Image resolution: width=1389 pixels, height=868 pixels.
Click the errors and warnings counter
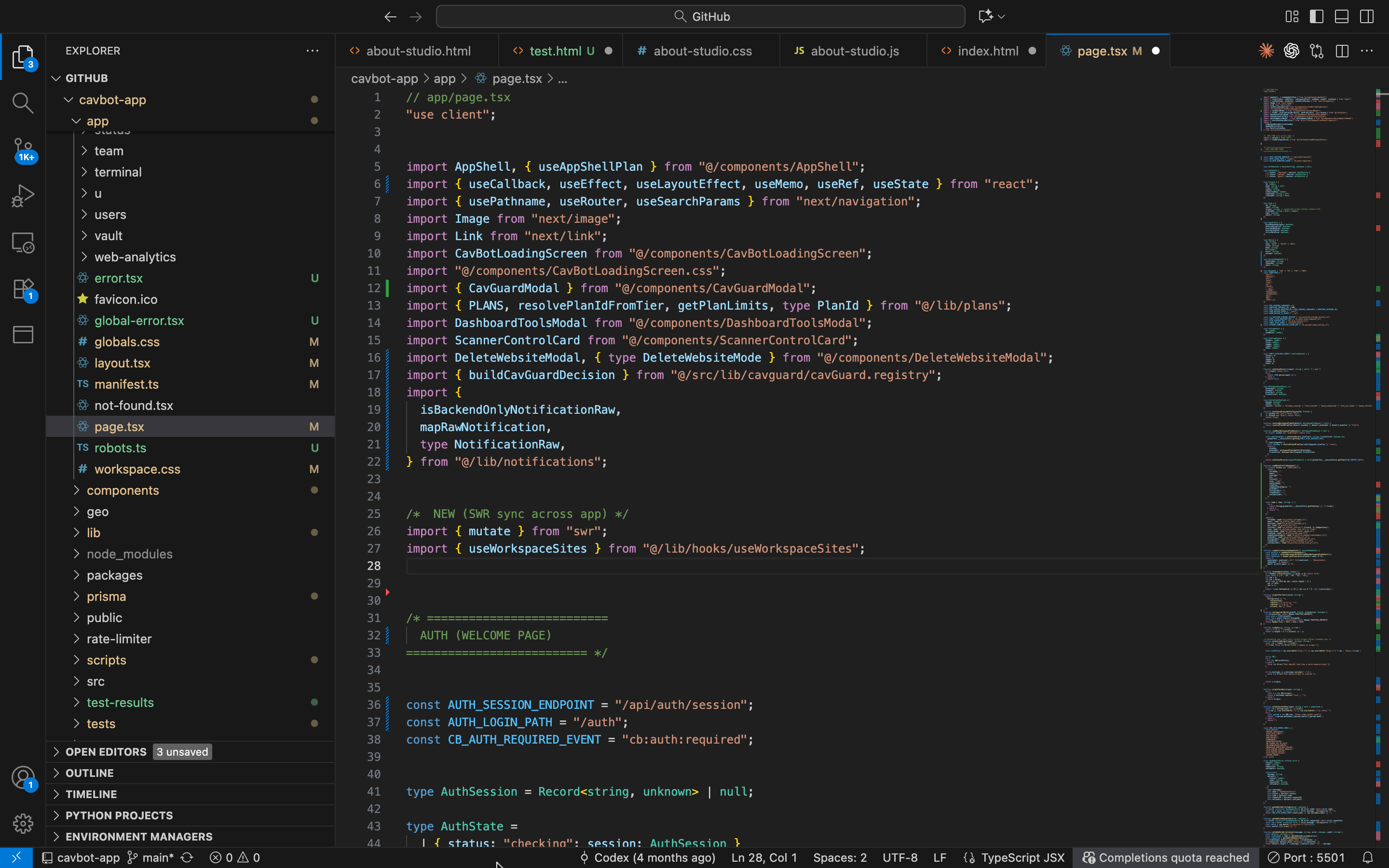pos(235,858)
